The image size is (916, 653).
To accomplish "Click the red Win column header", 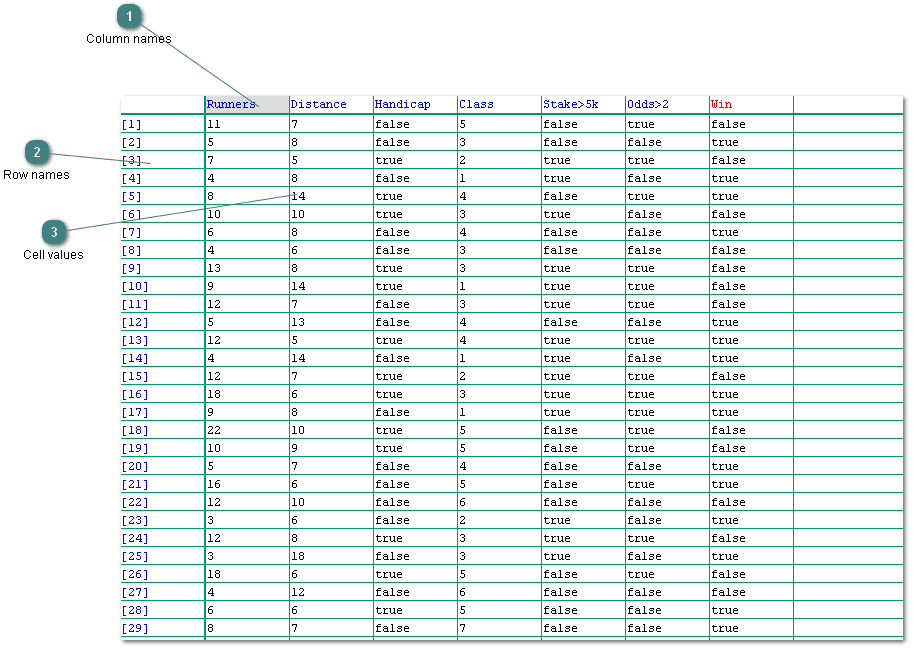I will 721,104.
